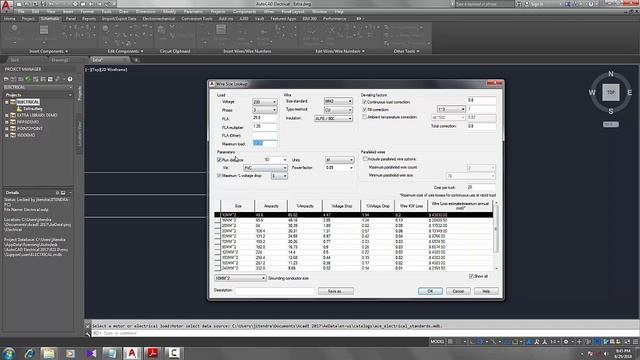Enable Ambient temperature correction checkbox
Screen dimensions: 640x360
364,117
